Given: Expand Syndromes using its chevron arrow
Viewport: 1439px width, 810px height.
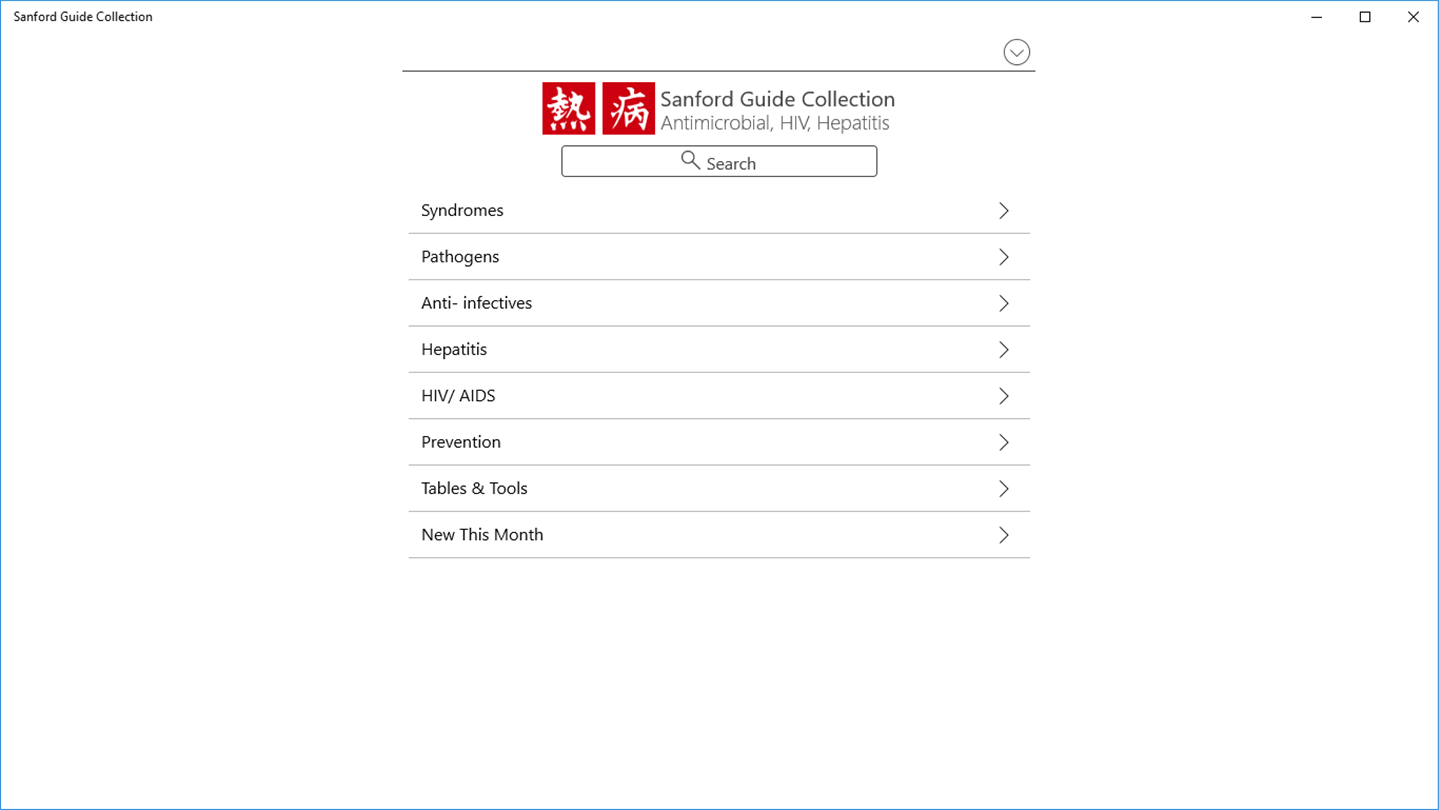Looking at the screenshot, I should coord(1003,210).
